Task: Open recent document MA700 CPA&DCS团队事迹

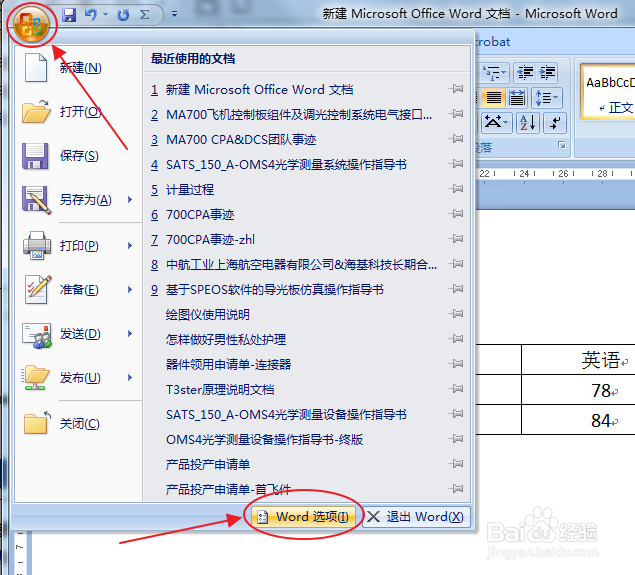Action: (307, 140)
